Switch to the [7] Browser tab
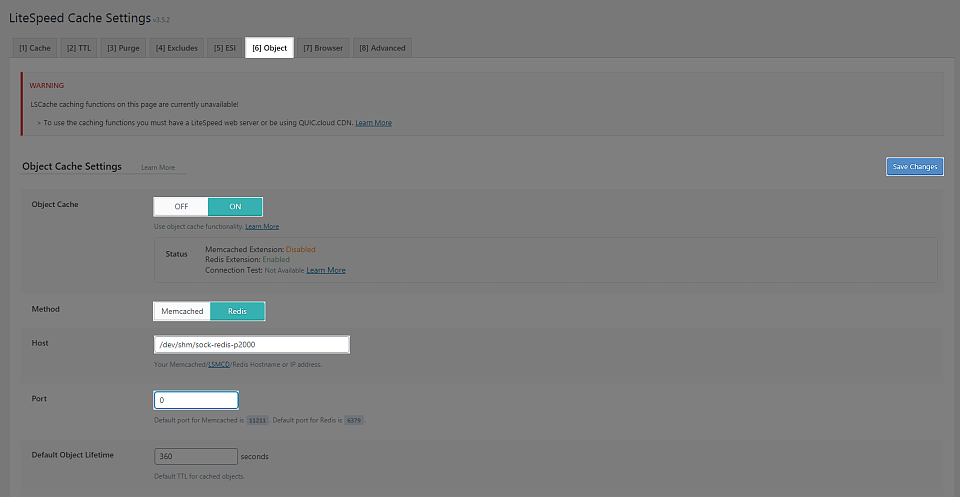This screenshot has height=497, width=960. [323, 48]
